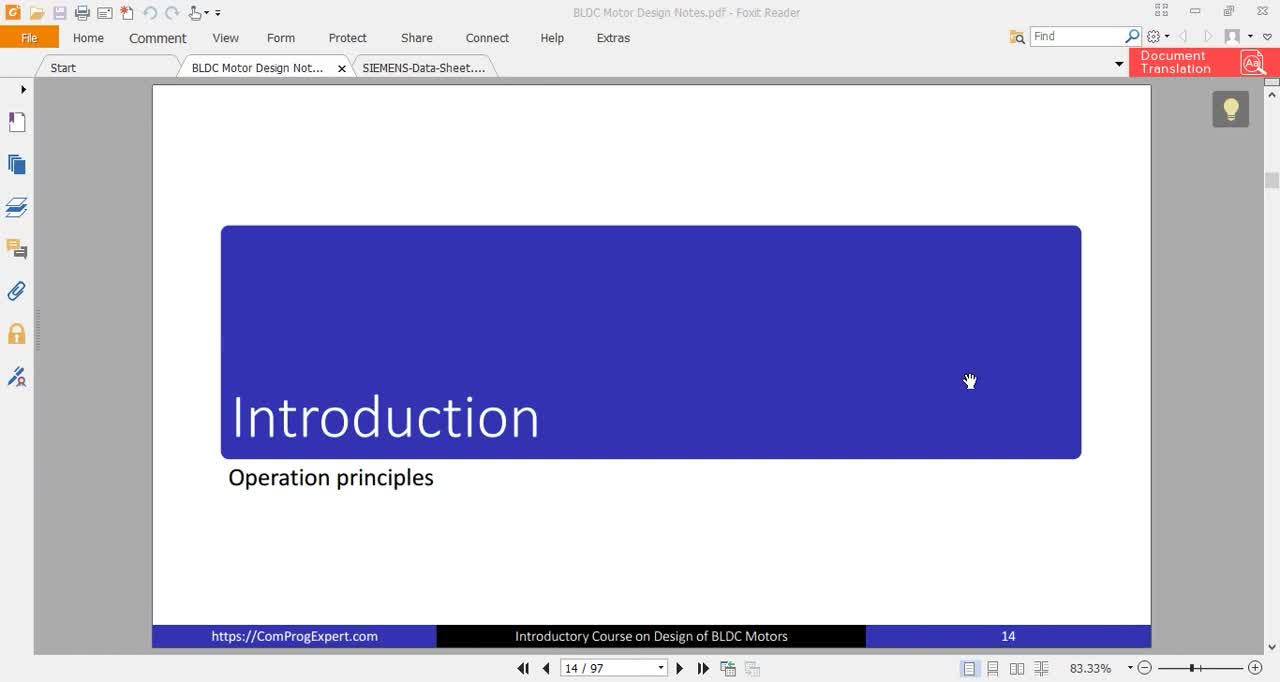Print the document with the printer icon

[82, 13]
